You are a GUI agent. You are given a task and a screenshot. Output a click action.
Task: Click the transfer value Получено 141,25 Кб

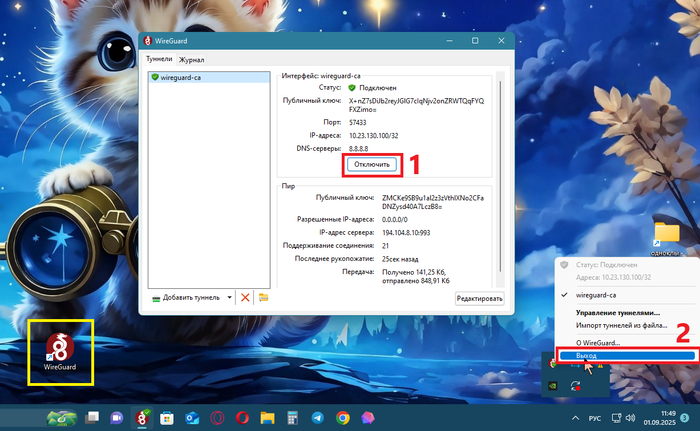(x=416, y=276)
